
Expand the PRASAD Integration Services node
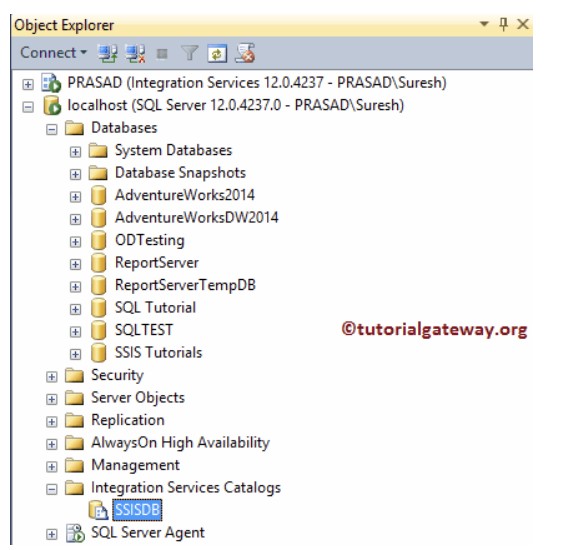coord(28,84)
